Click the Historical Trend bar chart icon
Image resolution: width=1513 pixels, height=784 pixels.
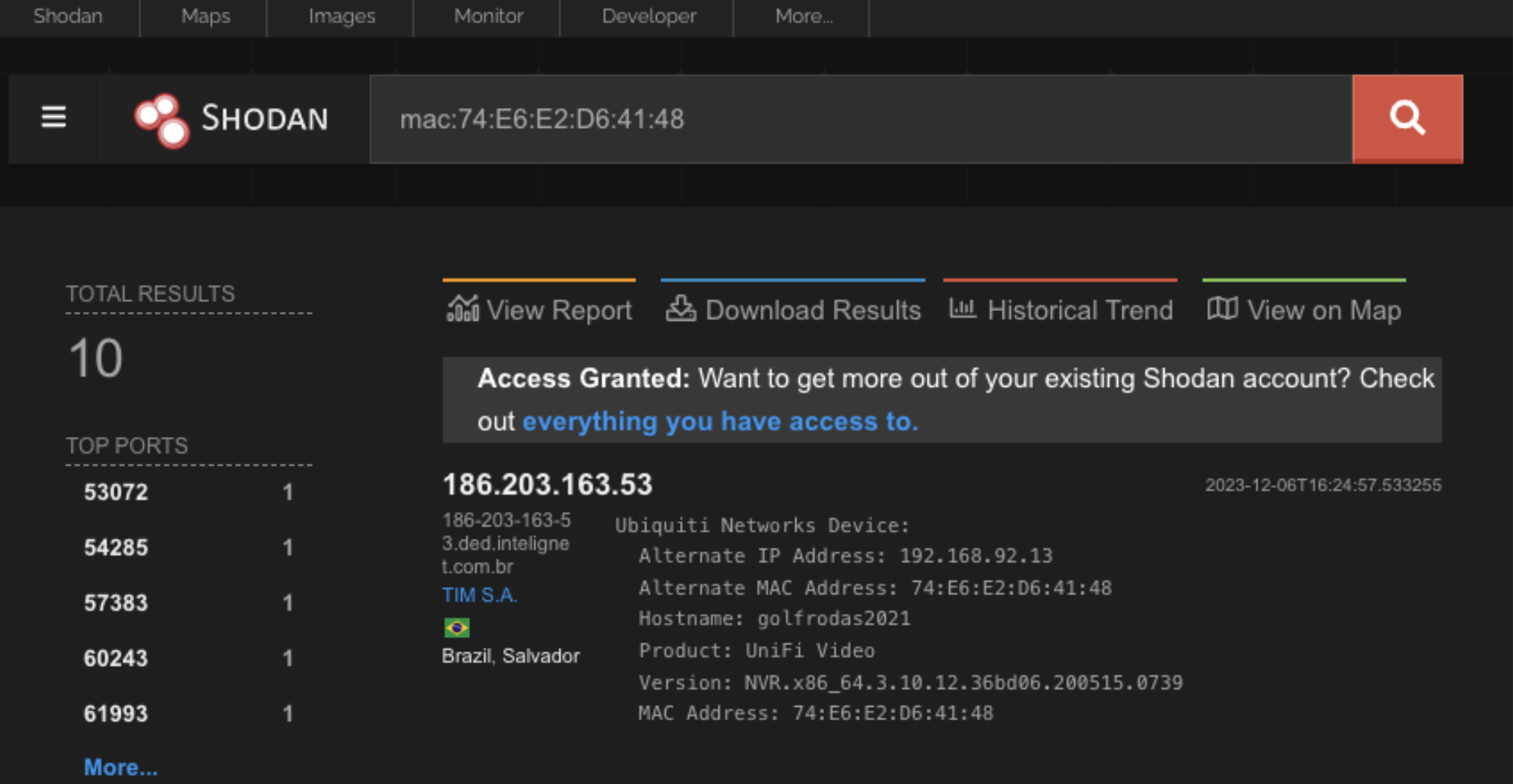963,307
